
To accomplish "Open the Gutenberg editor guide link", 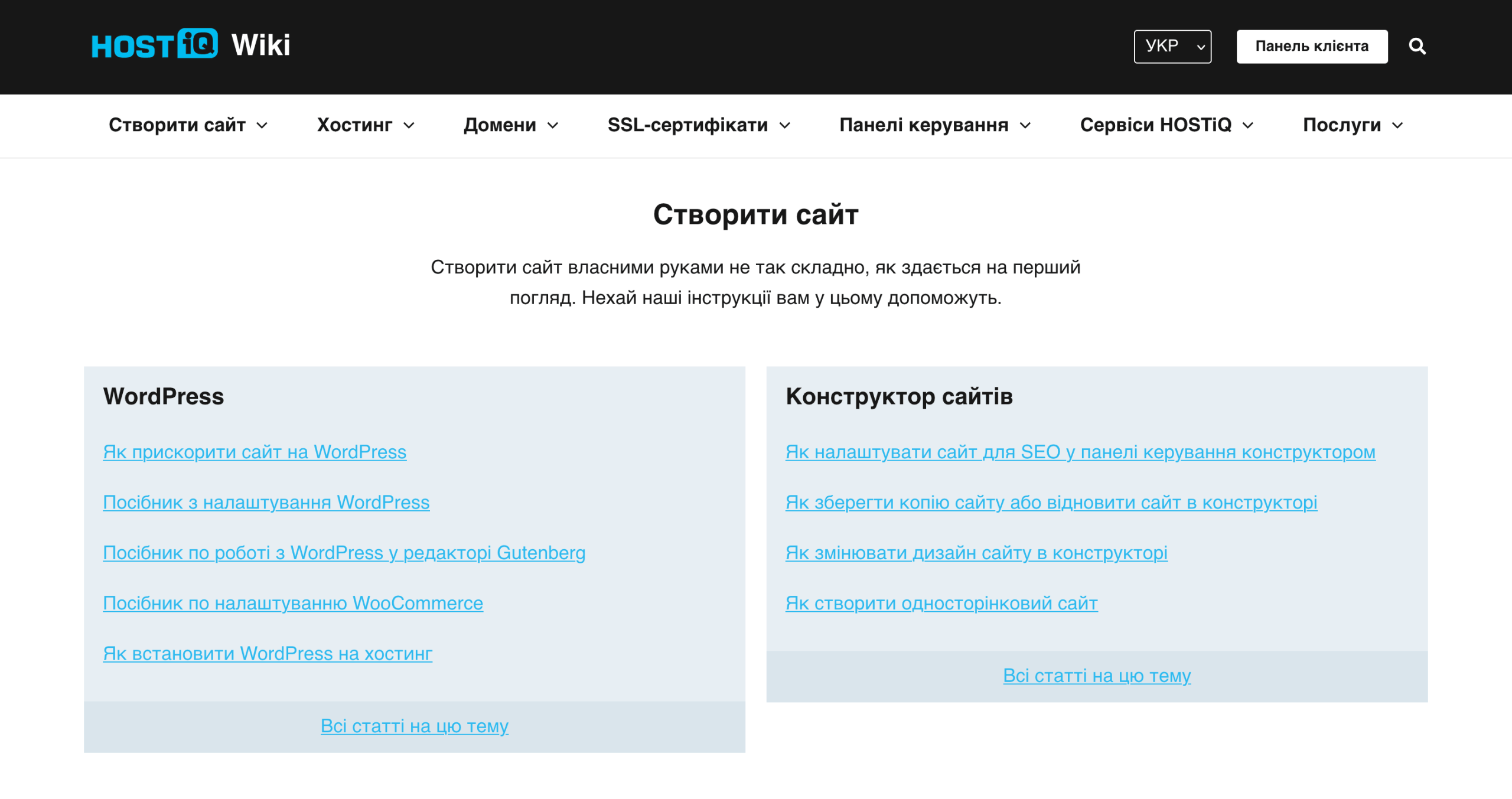I will tap(344, 553).
